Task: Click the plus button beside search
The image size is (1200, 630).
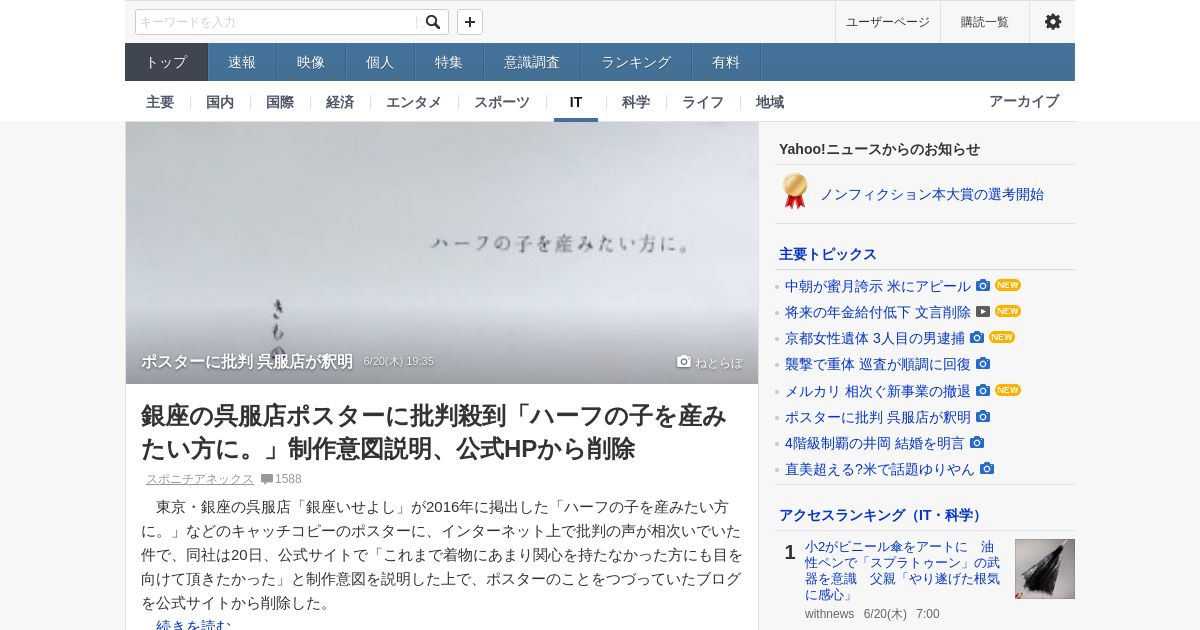Action: coord(470,22)
